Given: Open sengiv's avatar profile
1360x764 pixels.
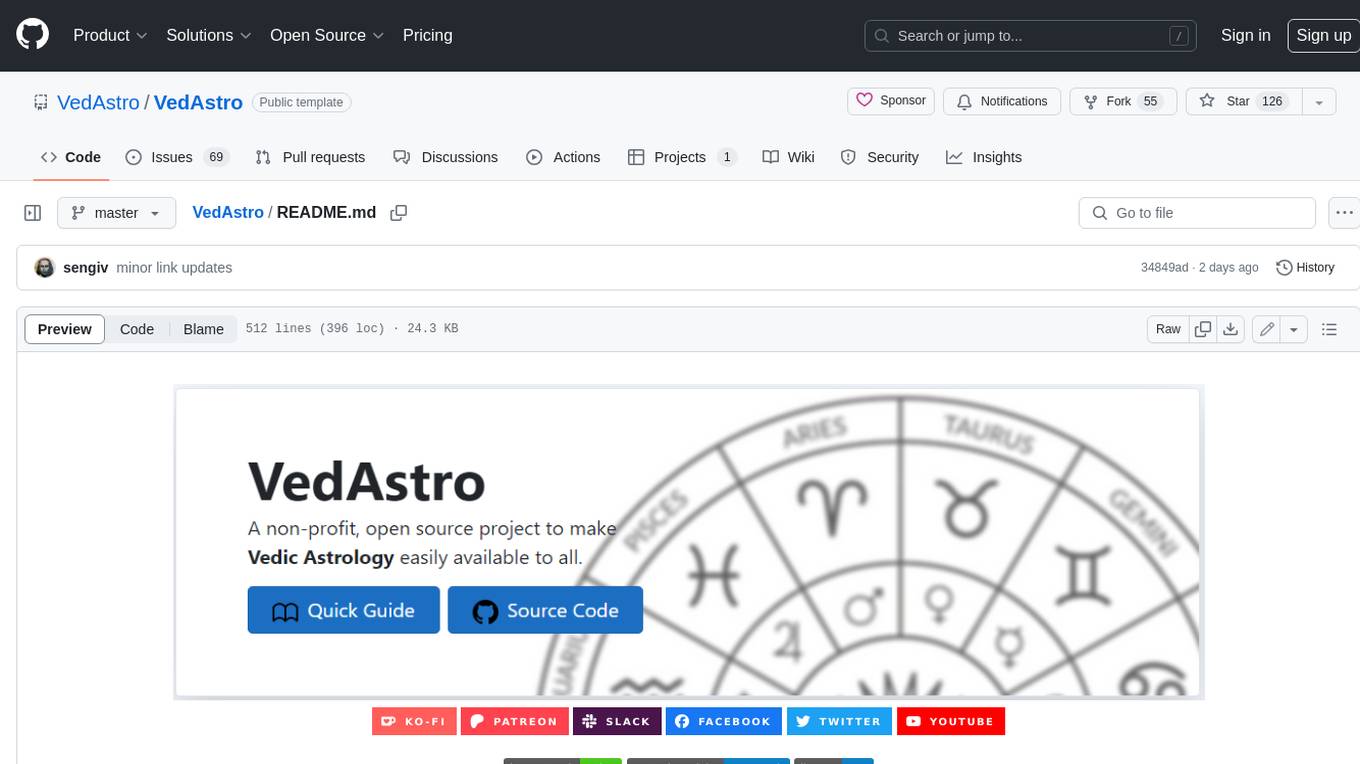Looking at the screenshot, I should click(44, 268).
